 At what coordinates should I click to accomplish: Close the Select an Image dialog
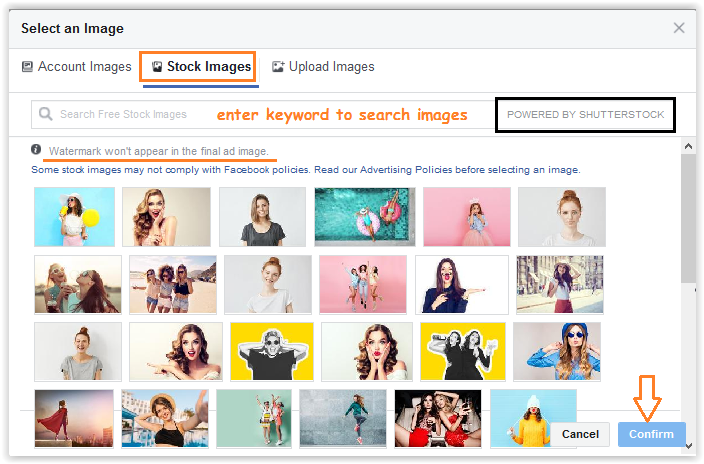[679, 28]
